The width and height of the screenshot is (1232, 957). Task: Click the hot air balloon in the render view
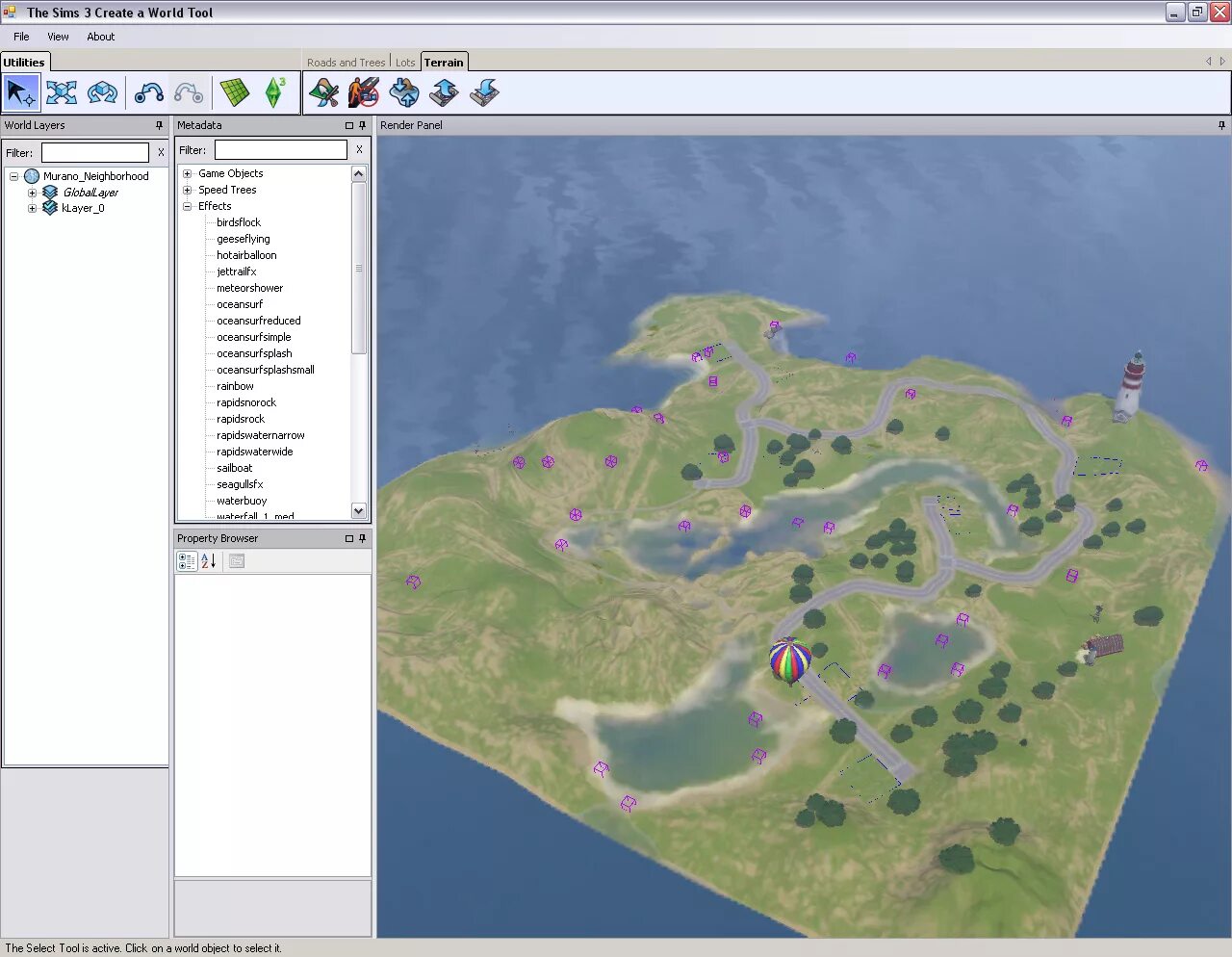pyautogui.click(x=789, y=660)
